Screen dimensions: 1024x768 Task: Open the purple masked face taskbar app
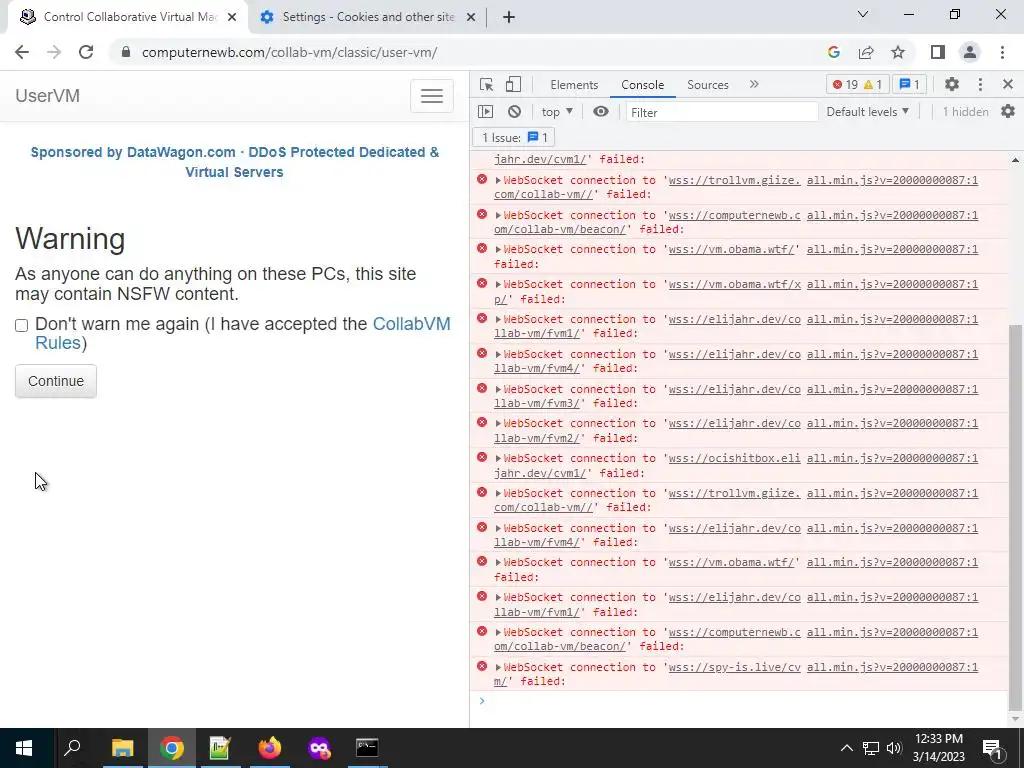click(319, 748)
